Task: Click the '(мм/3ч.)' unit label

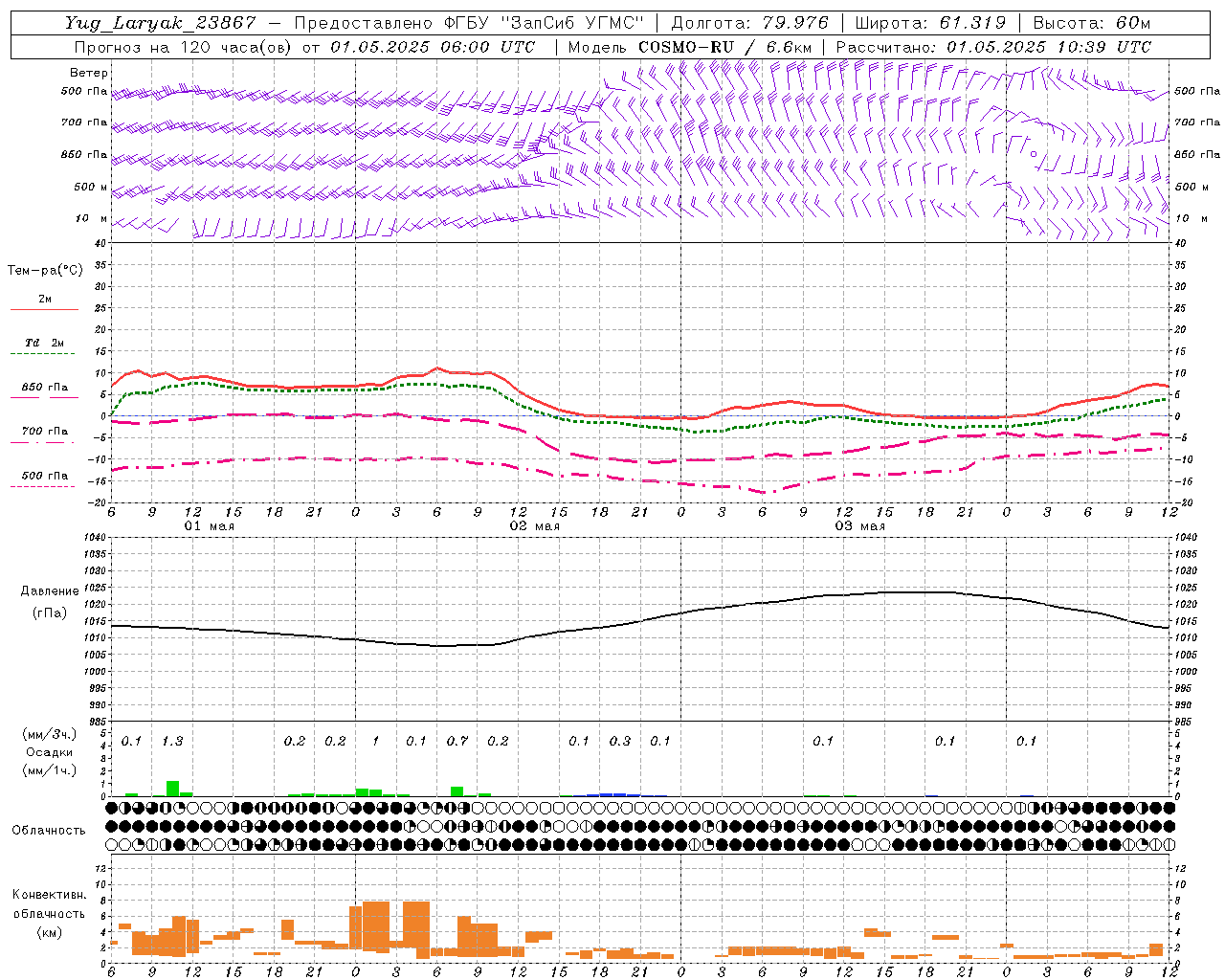Action: [x=50, y=734]
